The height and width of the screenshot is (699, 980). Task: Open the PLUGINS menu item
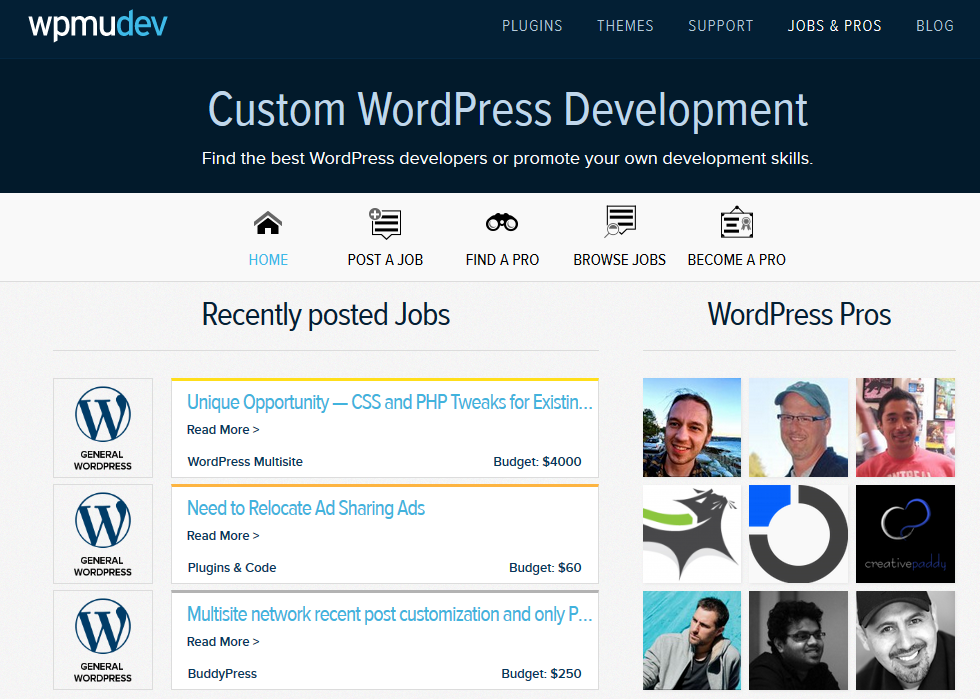[x=532, y=26]
